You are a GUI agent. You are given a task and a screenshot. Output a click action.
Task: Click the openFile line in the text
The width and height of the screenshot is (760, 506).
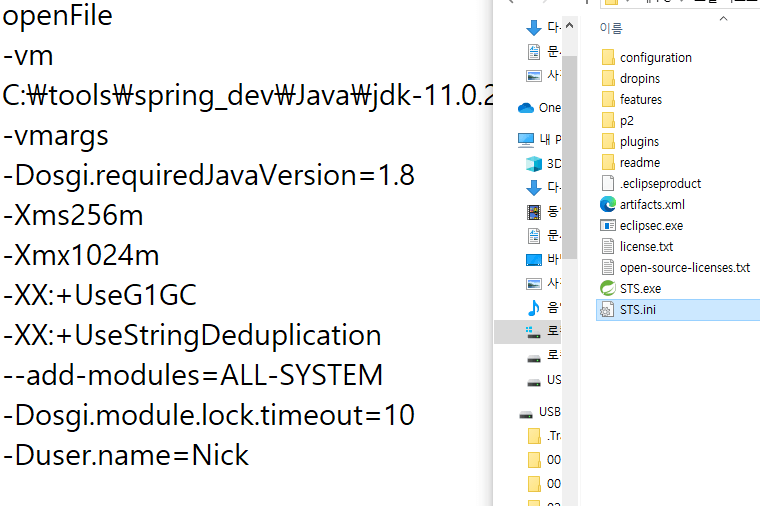click(x=58, y=16)
